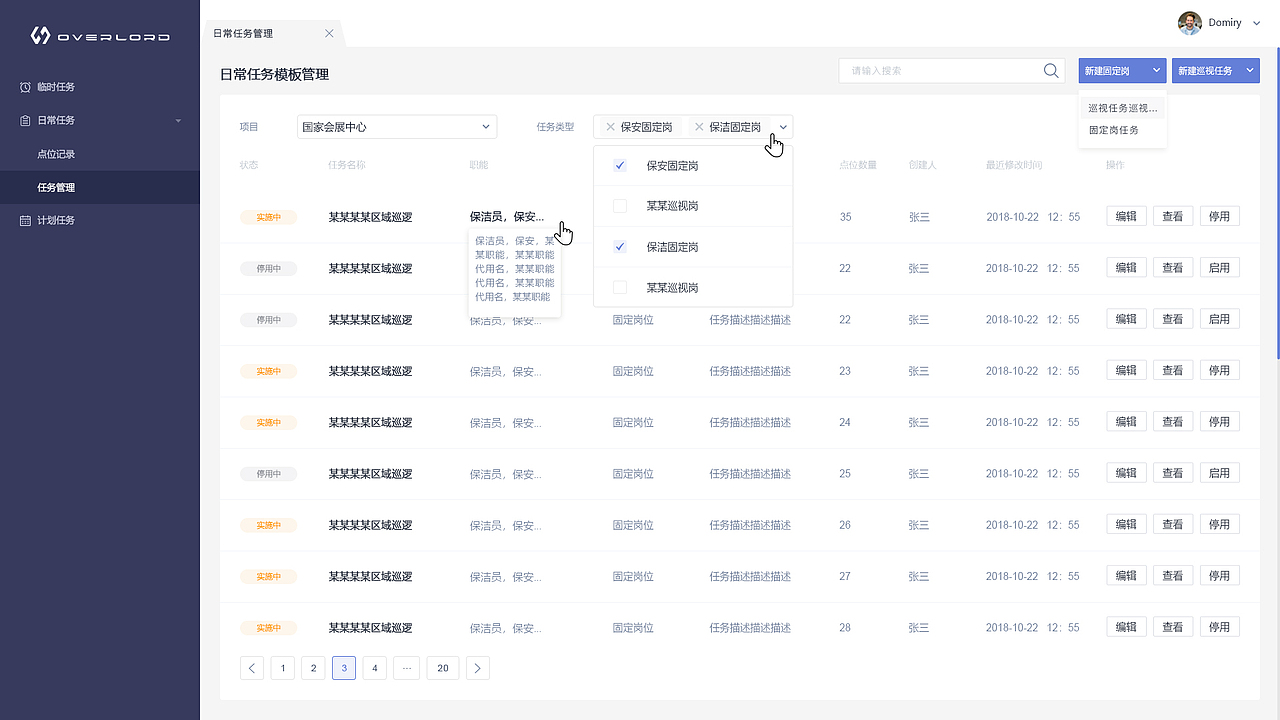Click 启用 in the row with 25 points
Screen dimensions: 1280x720
pos(1220,473)
